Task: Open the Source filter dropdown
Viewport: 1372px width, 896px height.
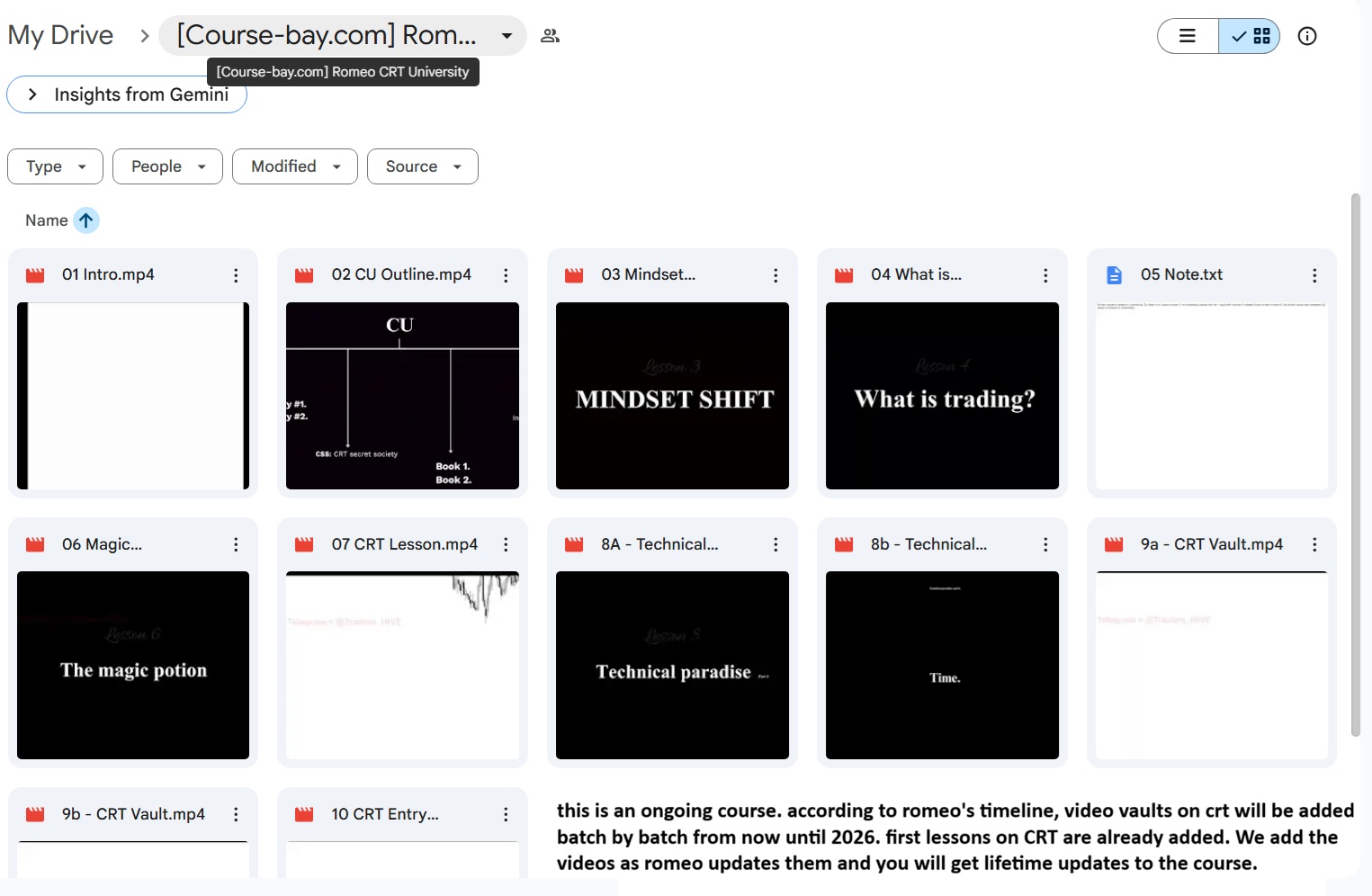Action: [423, 166]
